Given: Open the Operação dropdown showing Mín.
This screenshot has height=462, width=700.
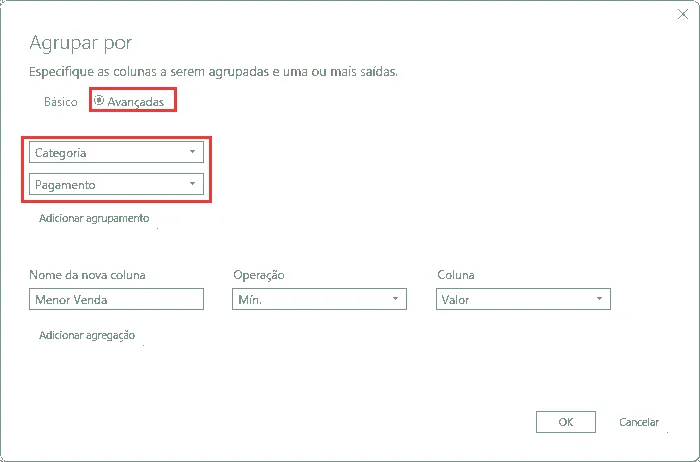Looking at the screenshot, I should pos(319,299).
